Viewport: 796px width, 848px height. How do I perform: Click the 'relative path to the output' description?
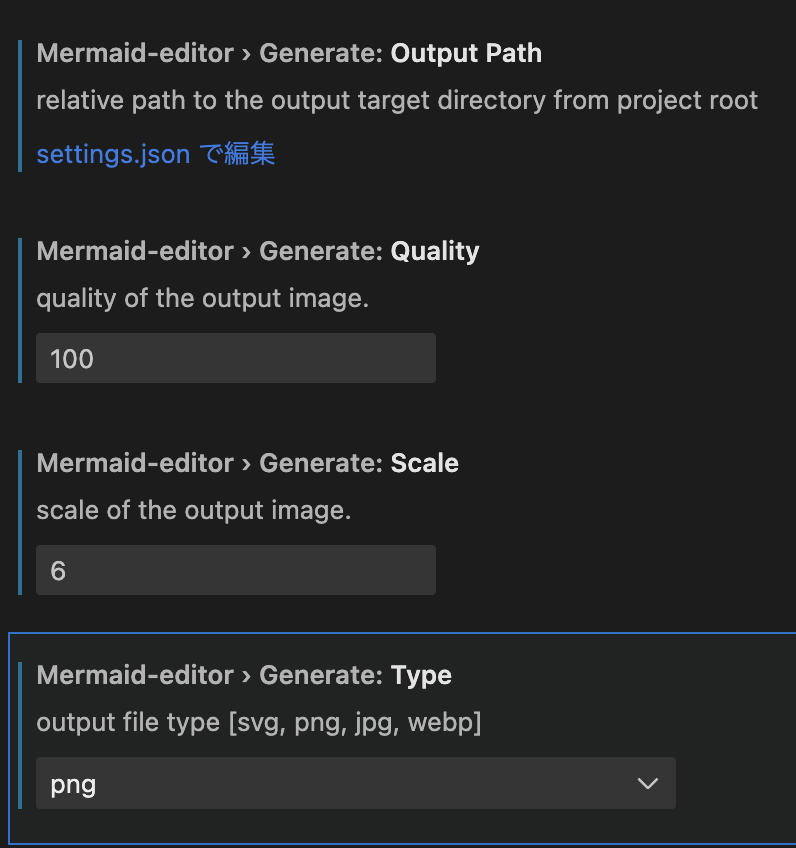coord(397,101)
